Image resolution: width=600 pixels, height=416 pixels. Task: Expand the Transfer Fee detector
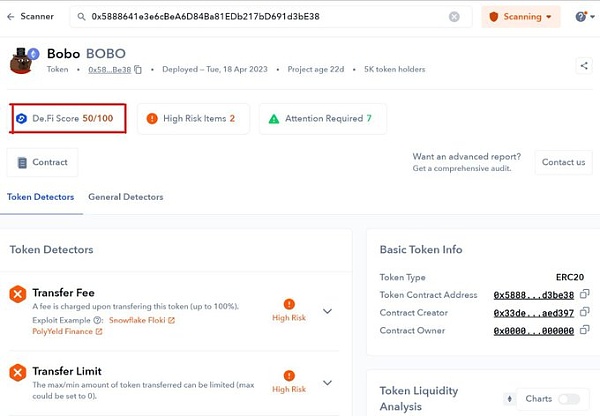(x=327, y=311)
